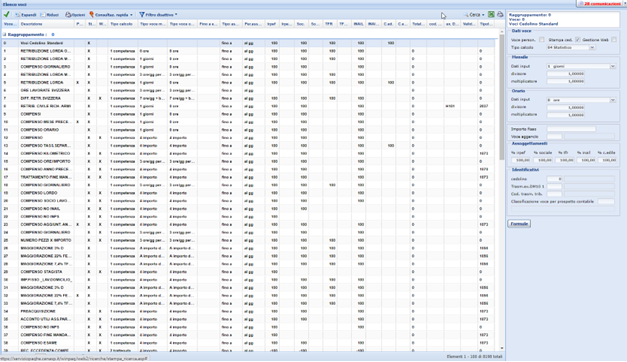Click the Importo fisso field

tap(571, 129)
